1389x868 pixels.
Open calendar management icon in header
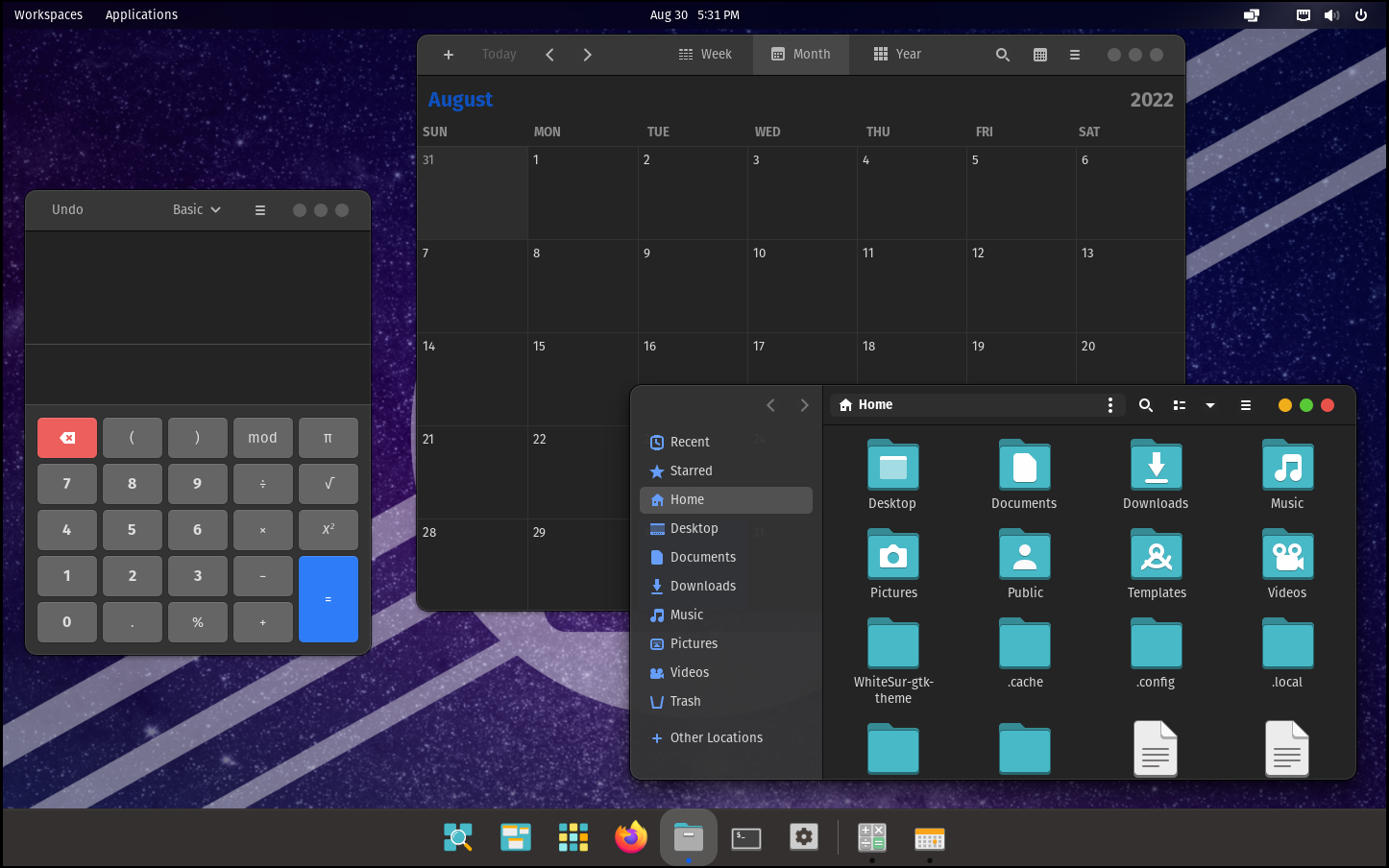pos(1039,55)
